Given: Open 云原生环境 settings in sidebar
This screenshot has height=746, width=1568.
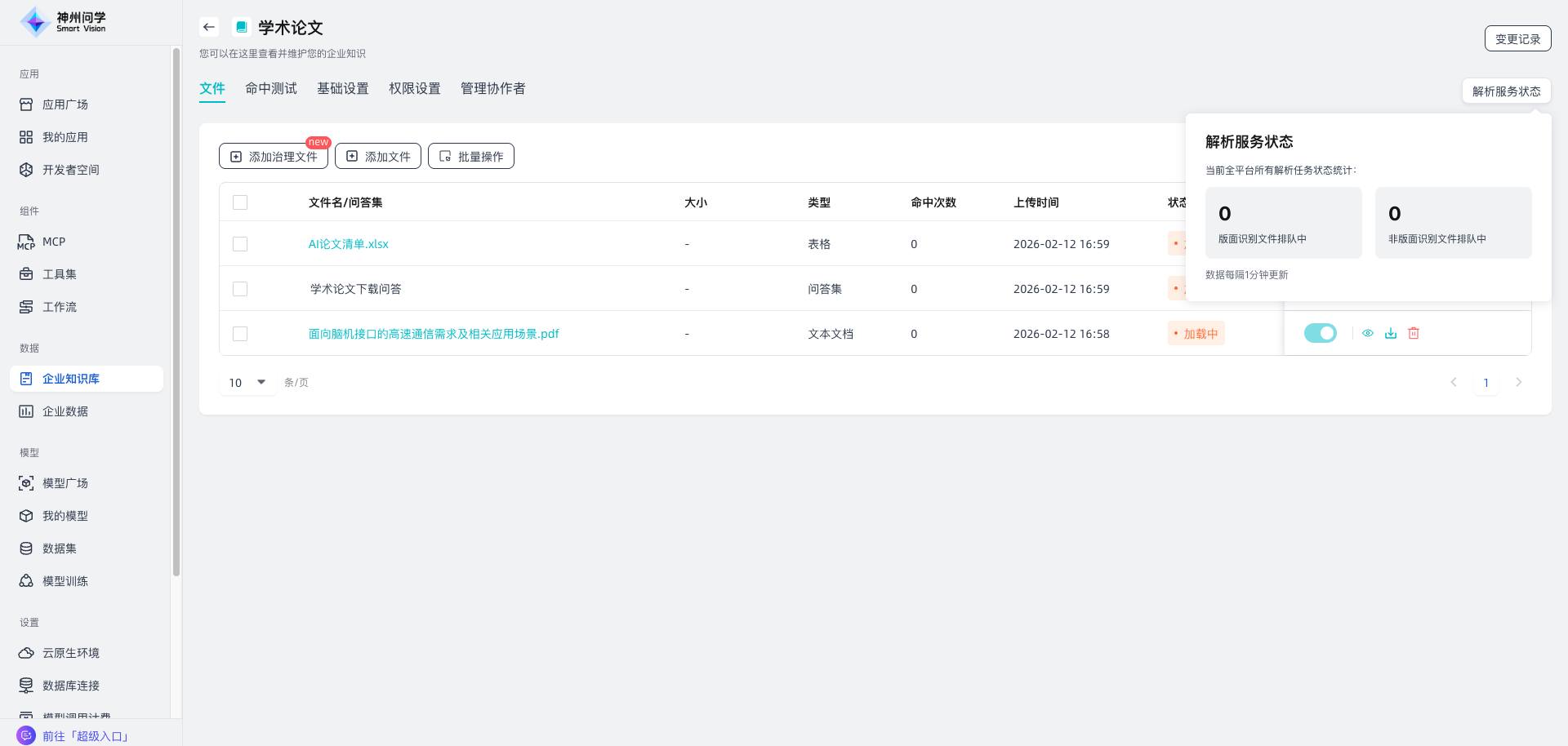Looking at the screenshot, I should 70,653.
